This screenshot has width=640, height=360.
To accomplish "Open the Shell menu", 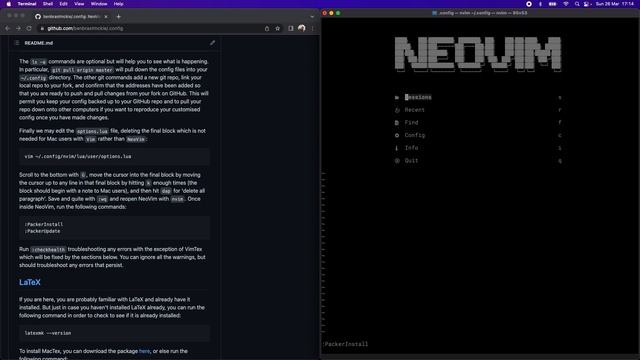I will [x=48, y=4].
